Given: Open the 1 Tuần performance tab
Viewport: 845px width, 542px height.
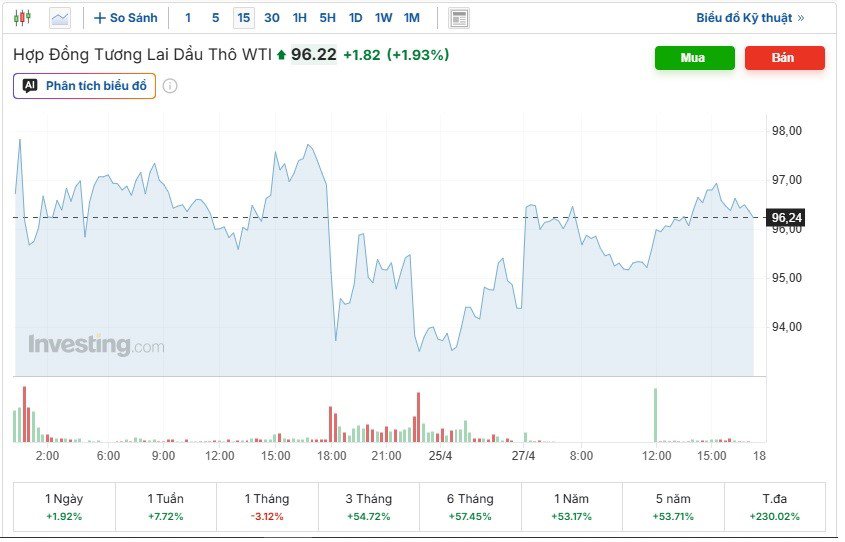Looking at the screenshot, I should [x=166, y=507].
